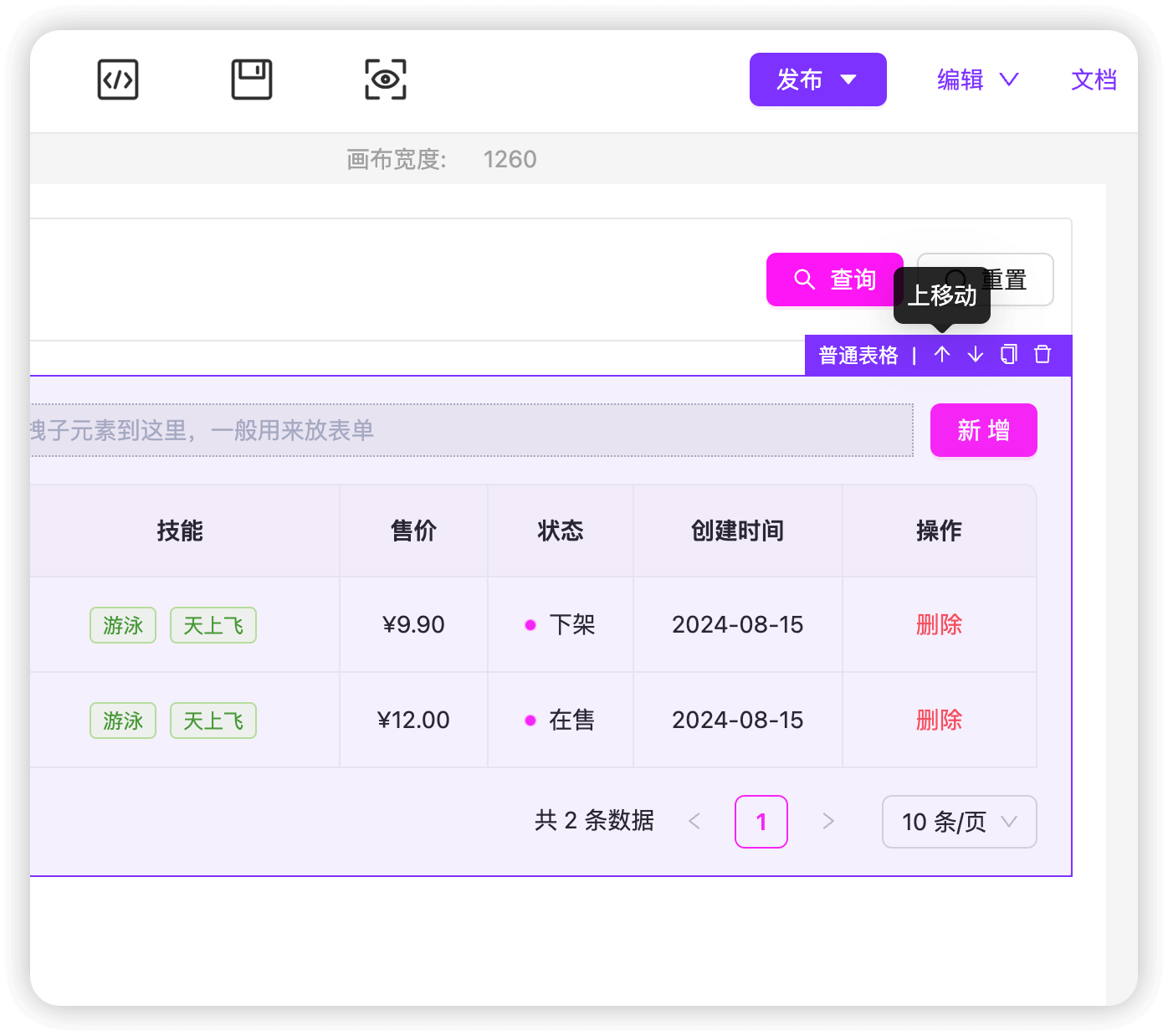1168x1036 pixels.
Task: Click 删除 in the ¥12.00 row
Action: pyautogui.click(x=939, y=720)
